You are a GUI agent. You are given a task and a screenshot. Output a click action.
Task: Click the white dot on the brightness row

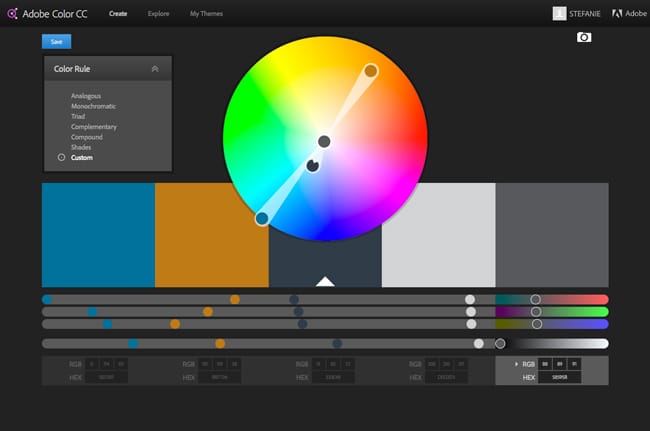click(478, 344)
